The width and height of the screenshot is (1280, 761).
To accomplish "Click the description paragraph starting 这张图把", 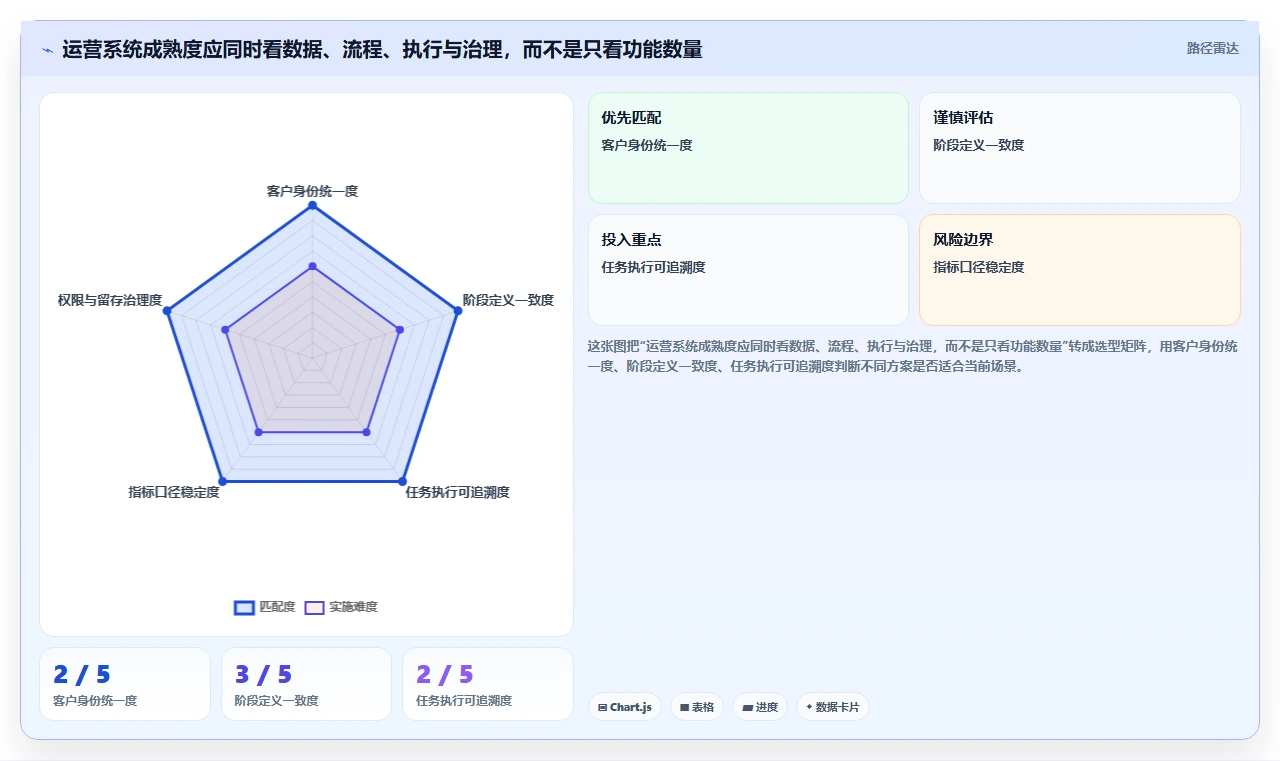I will tap(913, 356).
